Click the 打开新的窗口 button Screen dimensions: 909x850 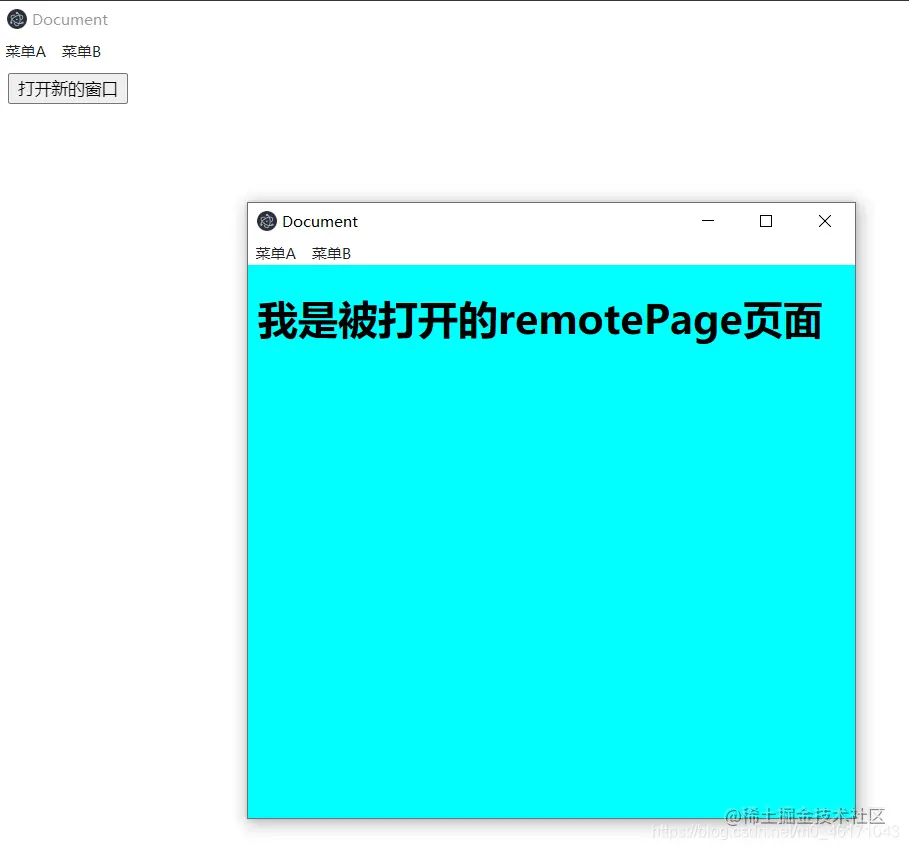pos(67,88)
